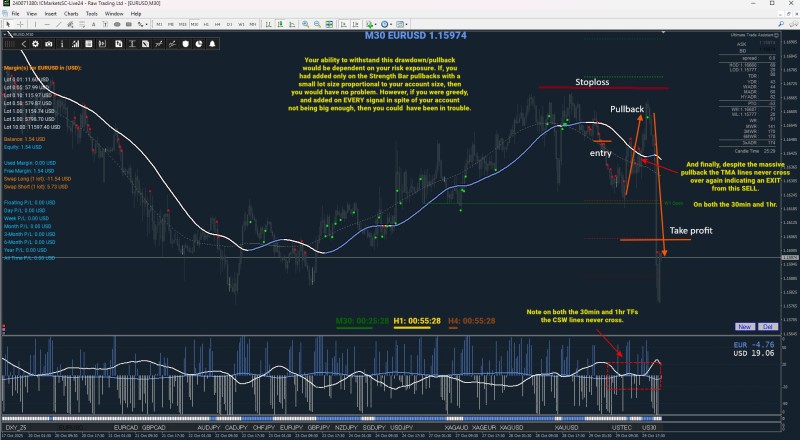Zoom out on the chart
This screenshot has width=800, height=440.
[x=317, y=24]
